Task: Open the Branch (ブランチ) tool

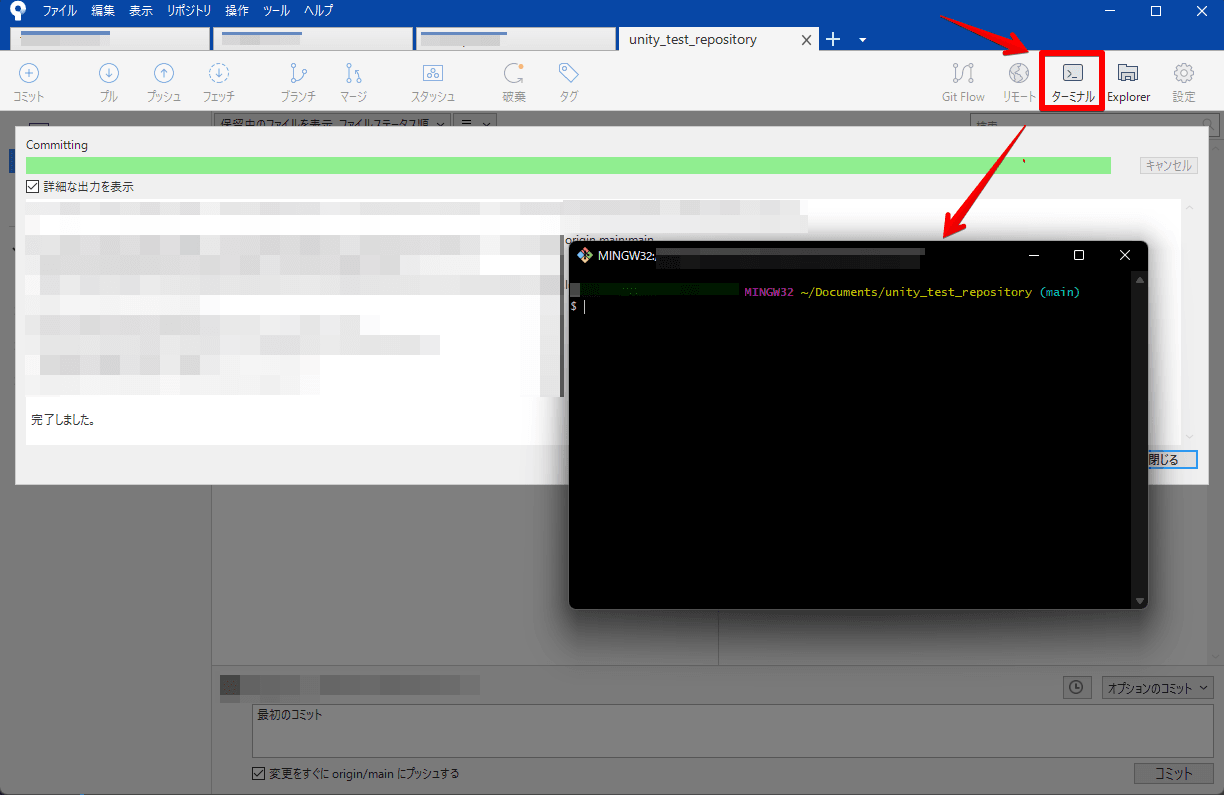Action: coord(298,81)
